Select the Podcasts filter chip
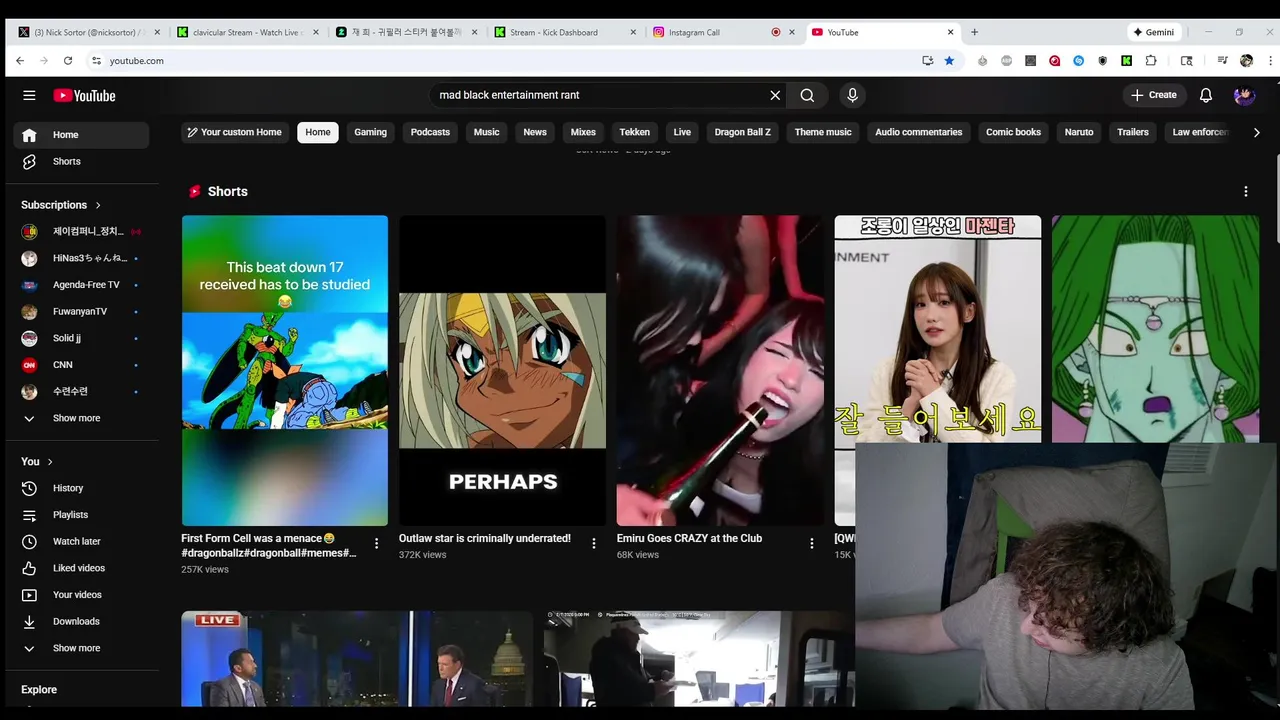The image size is (1280, 720). (430, 132)
